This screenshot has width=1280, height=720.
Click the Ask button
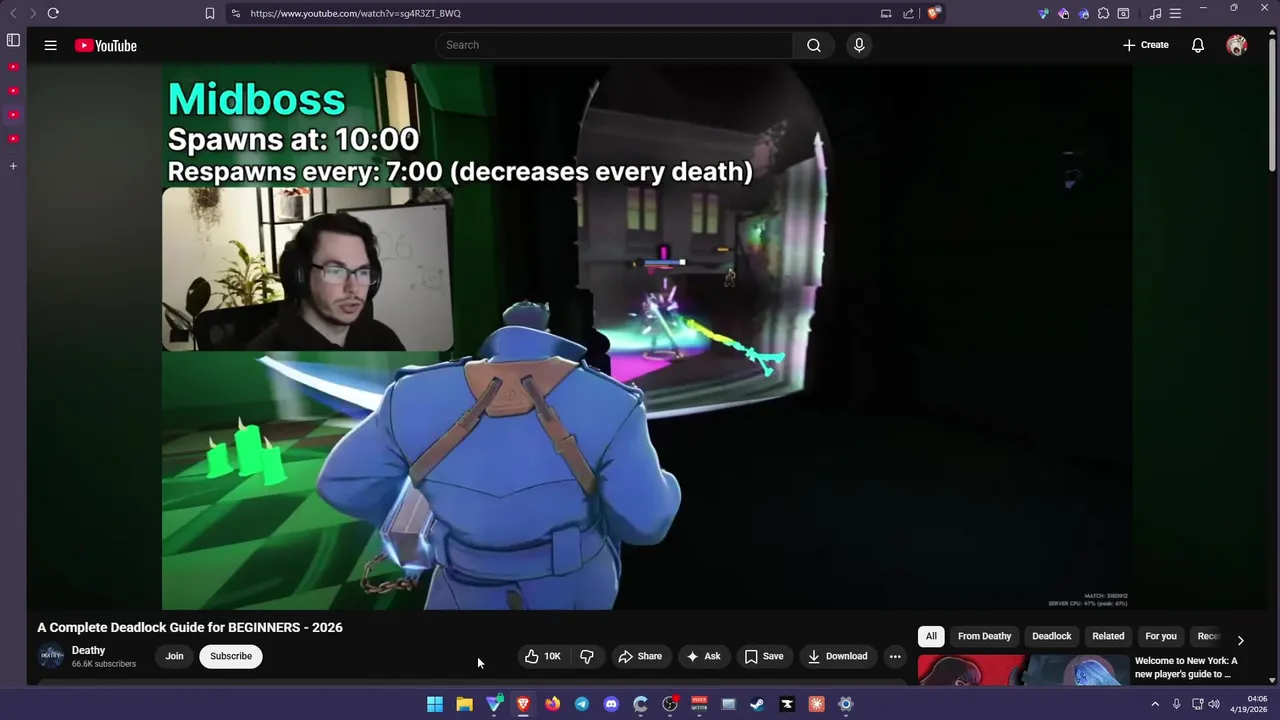[703, 656]
